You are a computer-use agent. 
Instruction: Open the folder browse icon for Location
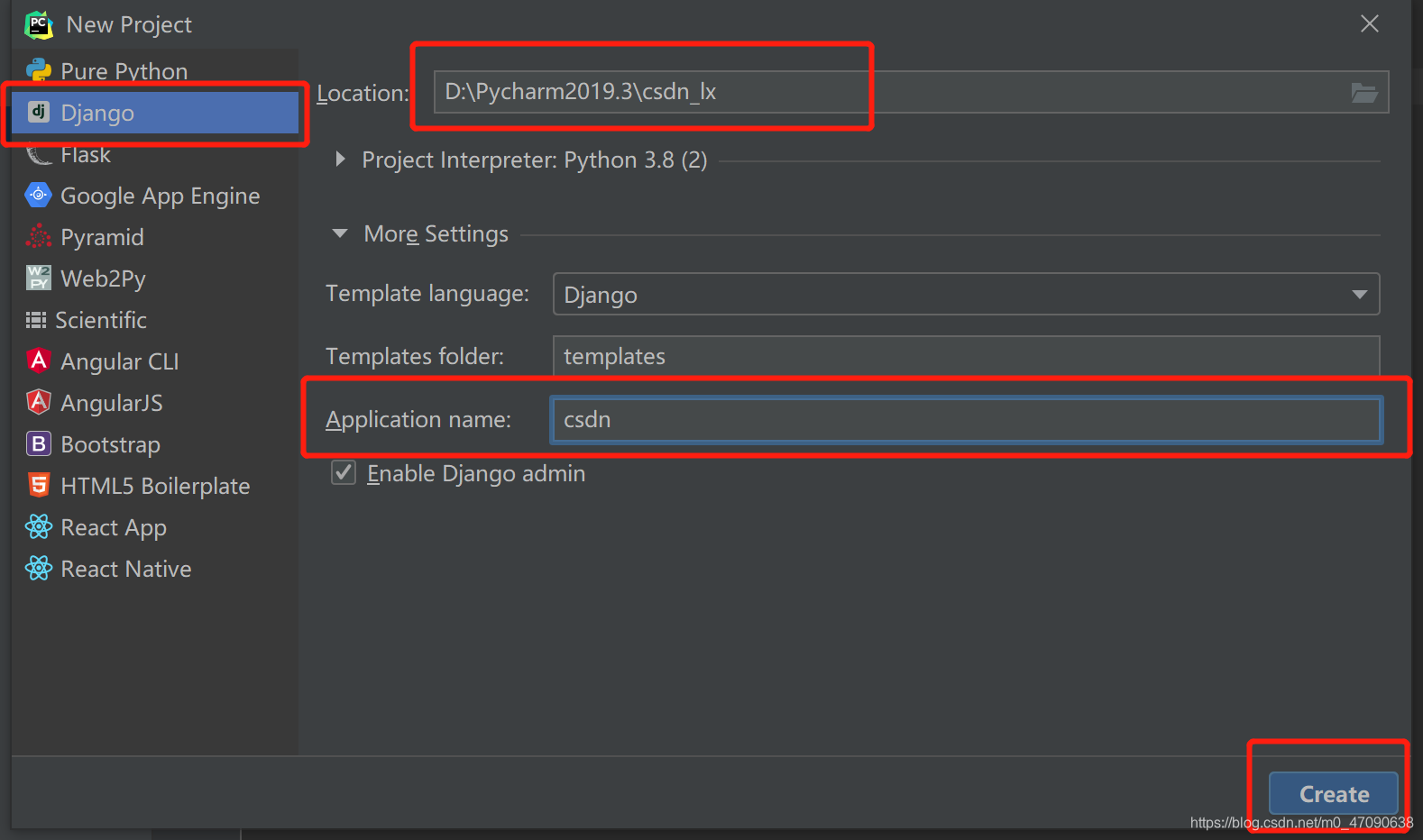(1363, 92)
